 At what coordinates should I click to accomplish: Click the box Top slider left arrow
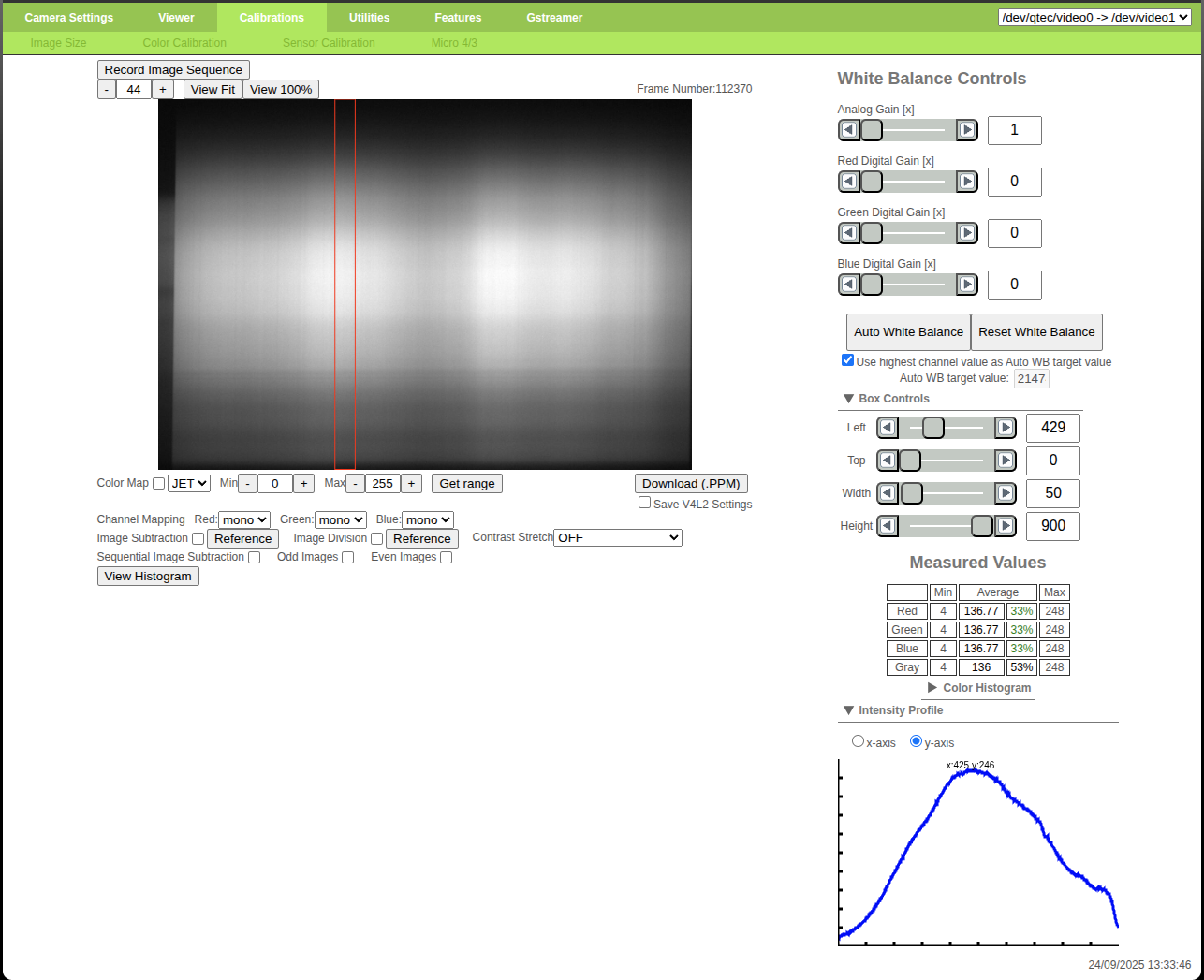[888, 461]
